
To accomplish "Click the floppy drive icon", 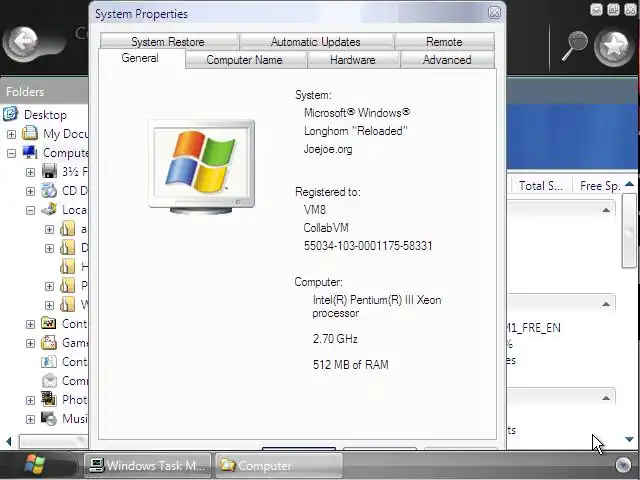I will (x=49, y=171).
